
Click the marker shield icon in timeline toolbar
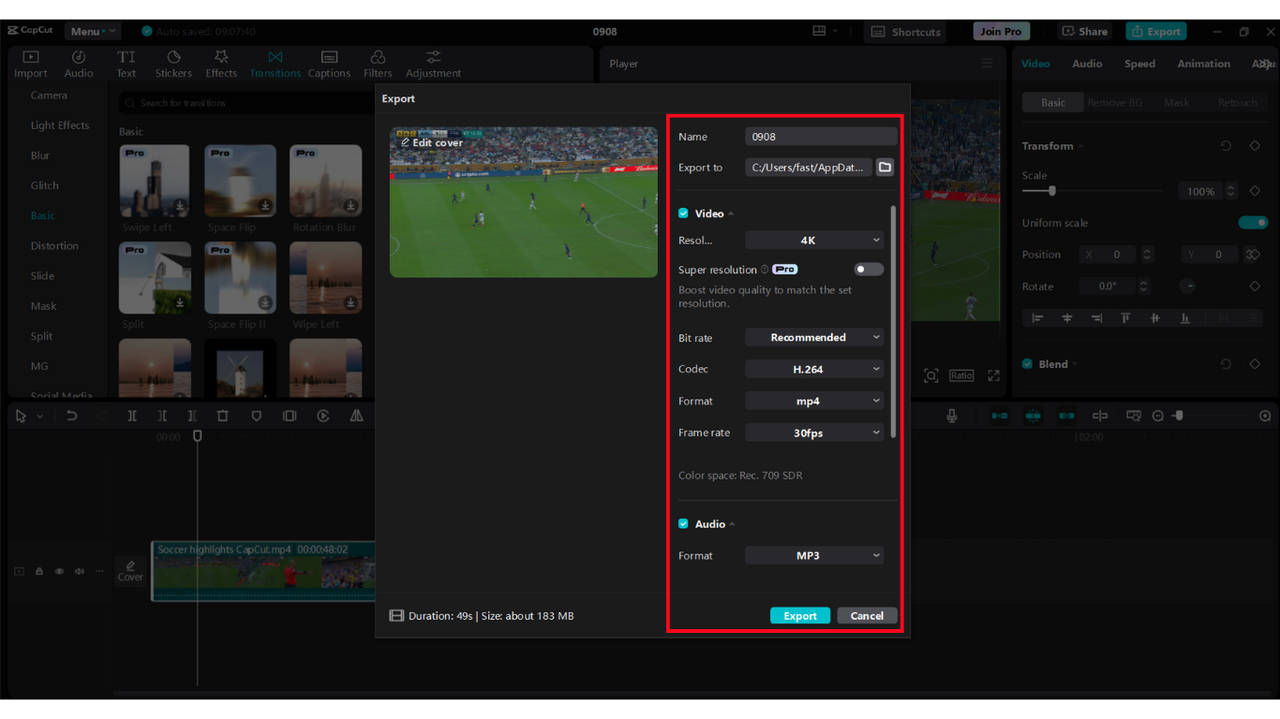(x=256, y=416)
